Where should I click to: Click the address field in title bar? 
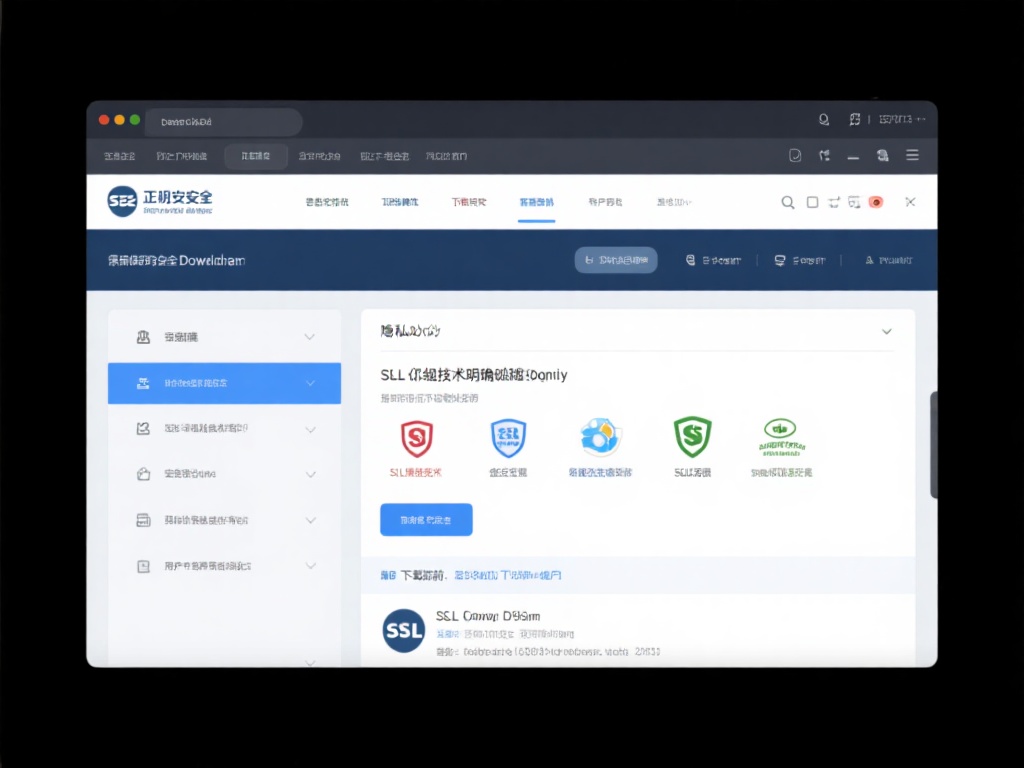(224, 122)
